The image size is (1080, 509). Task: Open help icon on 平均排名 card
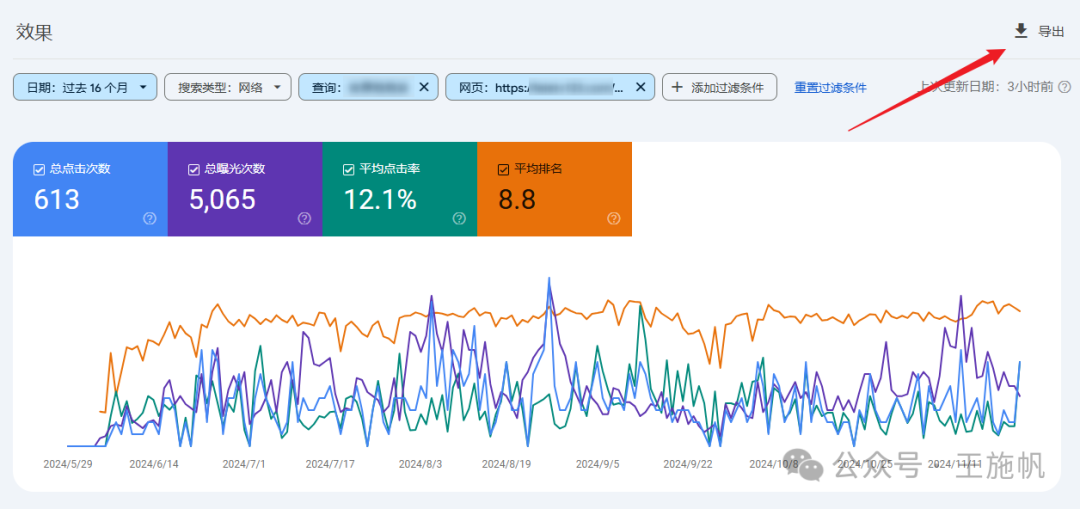click(x=614, y=218)
